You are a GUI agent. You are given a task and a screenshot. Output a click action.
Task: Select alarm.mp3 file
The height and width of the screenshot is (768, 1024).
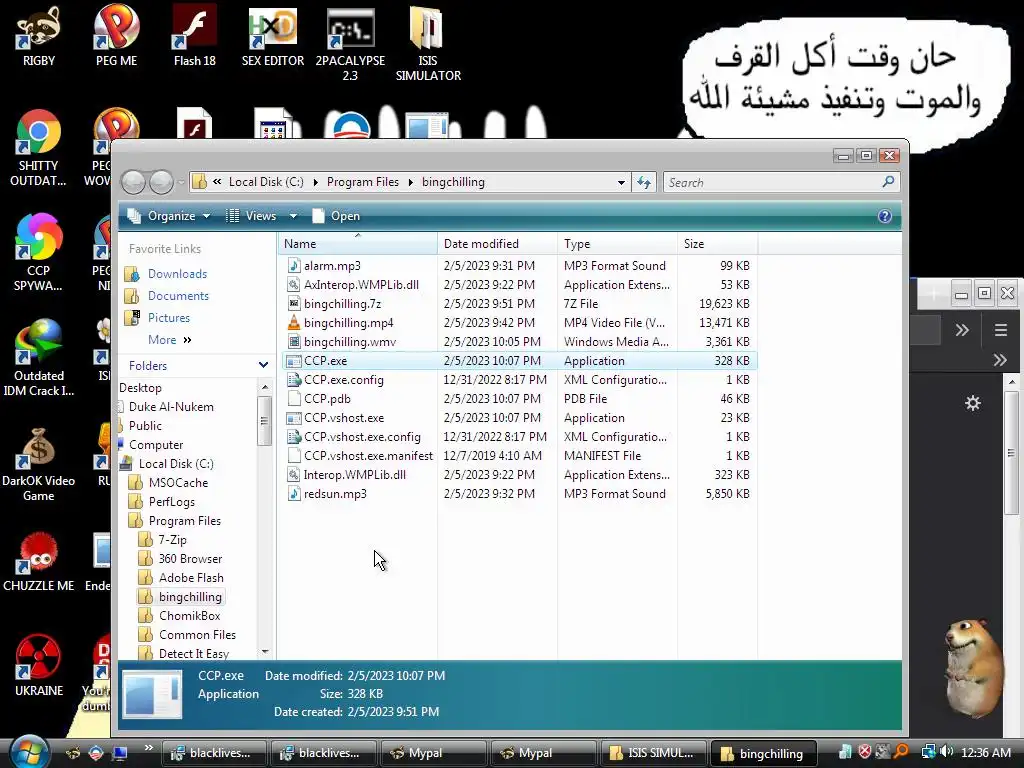[332, 266]
